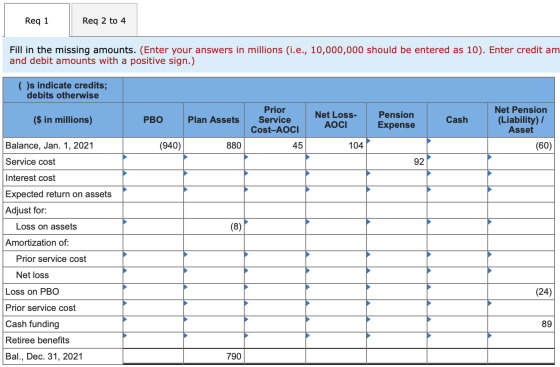Image resolution: width=560 pixels, height=367 pixels.
Task: Click Retiree benefits Plan Assets cell
Action: [214, 340]
